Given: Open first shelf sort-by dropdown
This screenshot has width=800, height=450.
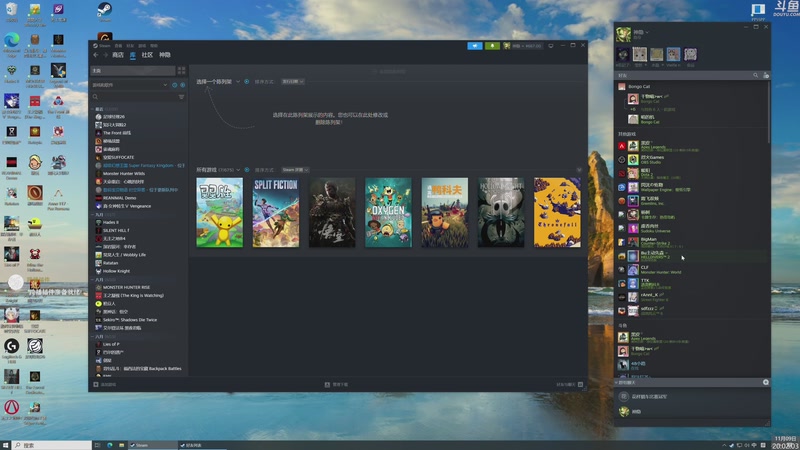Looking at the screenshot, I should coord(292,82).
